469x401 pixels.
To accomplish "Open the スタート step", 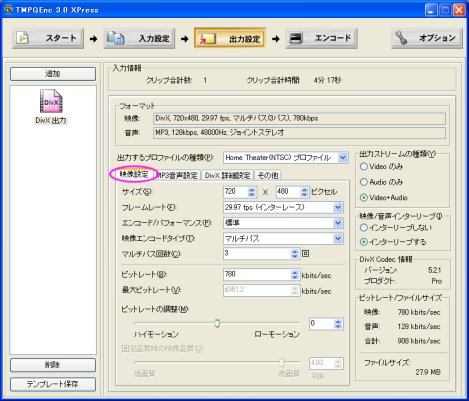I will coord(48,38).
